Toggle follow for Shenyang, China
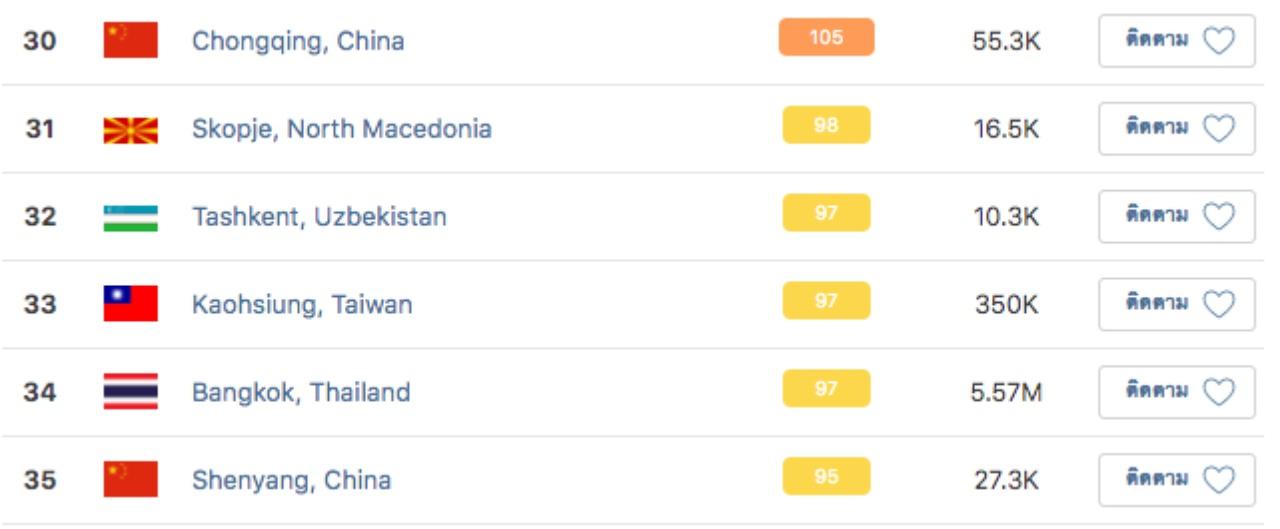Viewport: 1280px width, 529px height. pos(1176,480)
